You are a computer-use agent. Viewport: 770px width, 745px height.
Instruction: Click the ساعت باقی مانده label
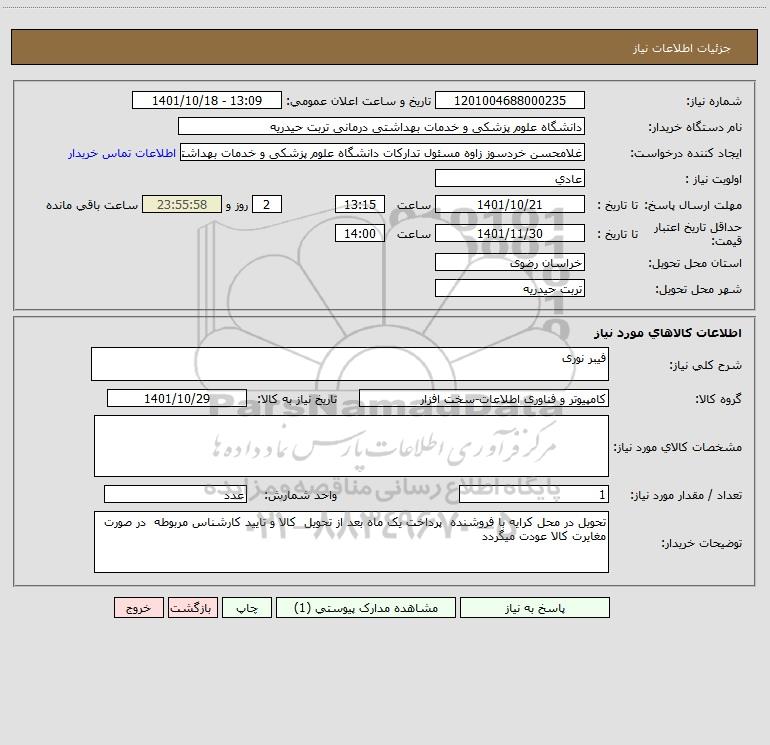click(92, 205)
